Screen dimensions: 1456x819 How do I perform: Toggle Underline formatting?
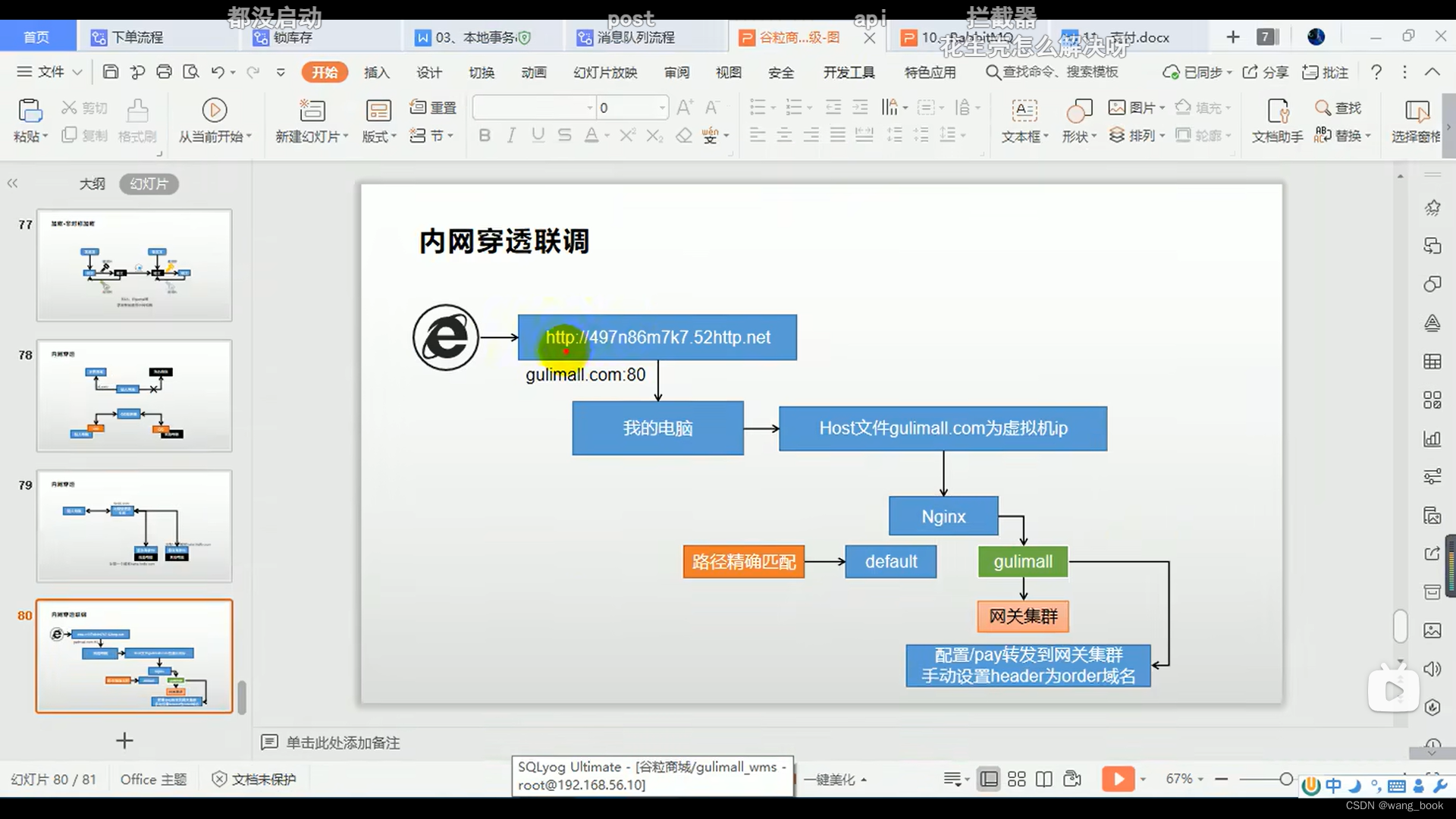point(538,136)
